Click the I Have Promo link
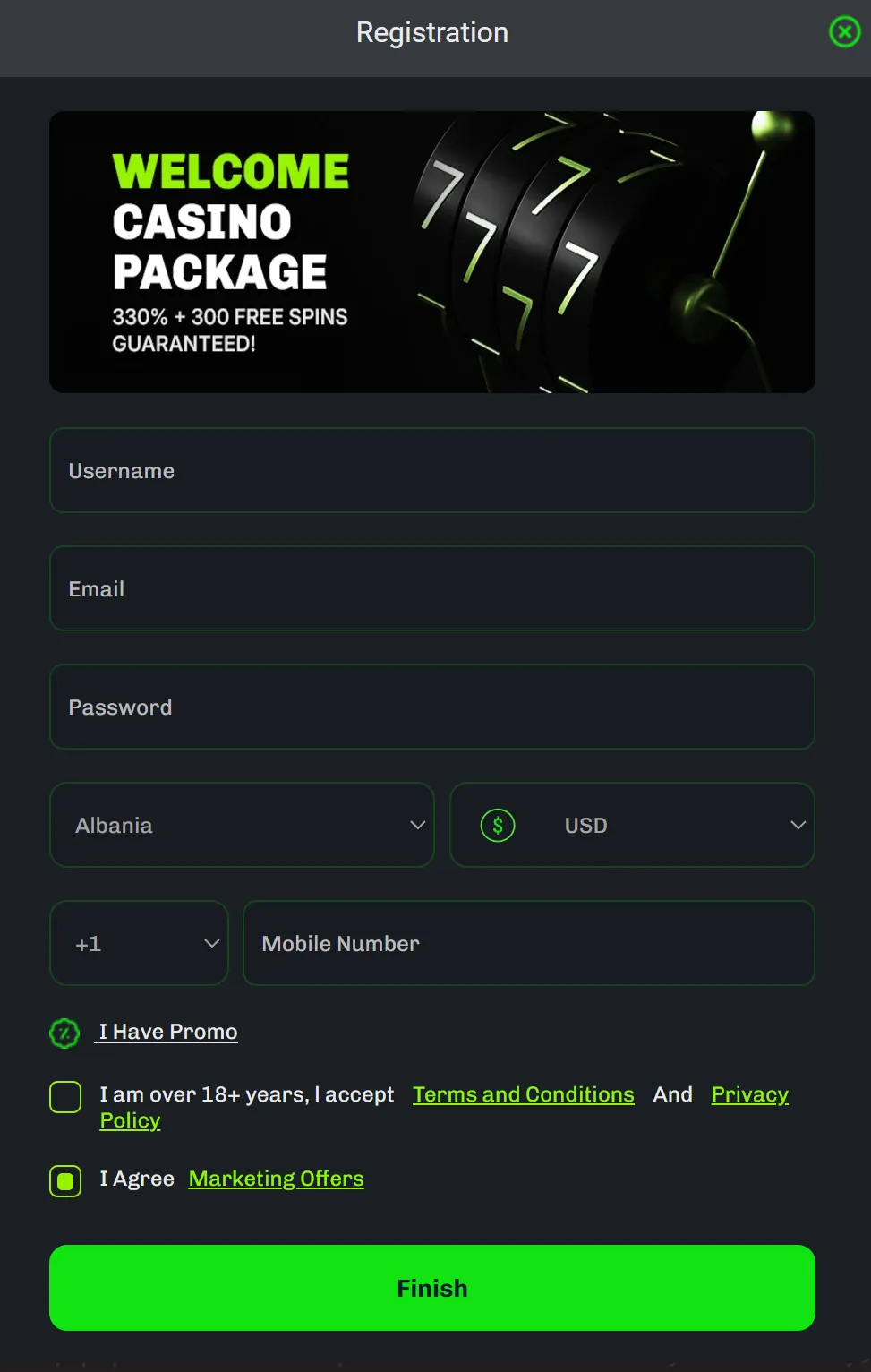 tap(167, 1031)
